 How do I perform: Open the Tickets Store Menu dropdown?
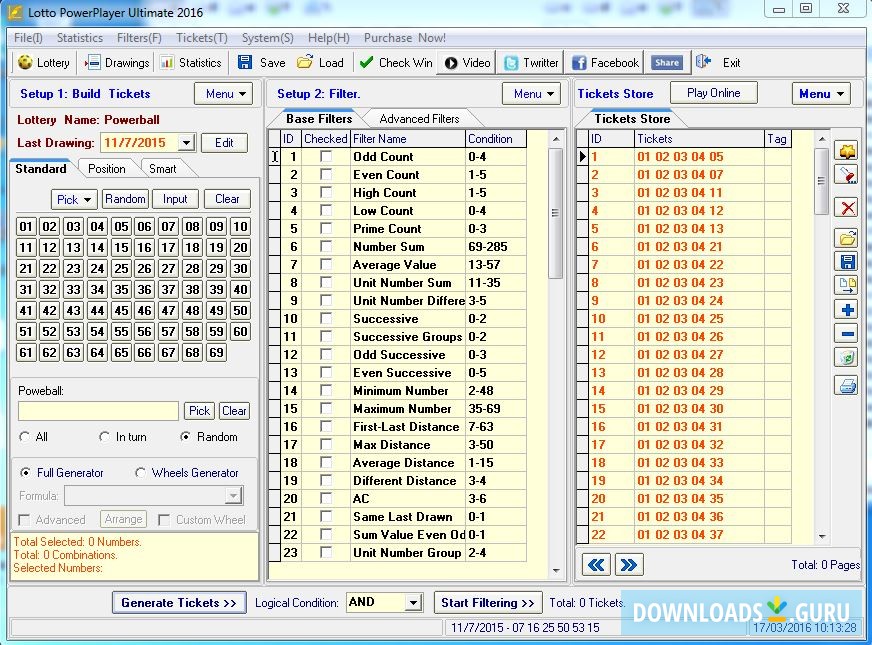(821, 93)
